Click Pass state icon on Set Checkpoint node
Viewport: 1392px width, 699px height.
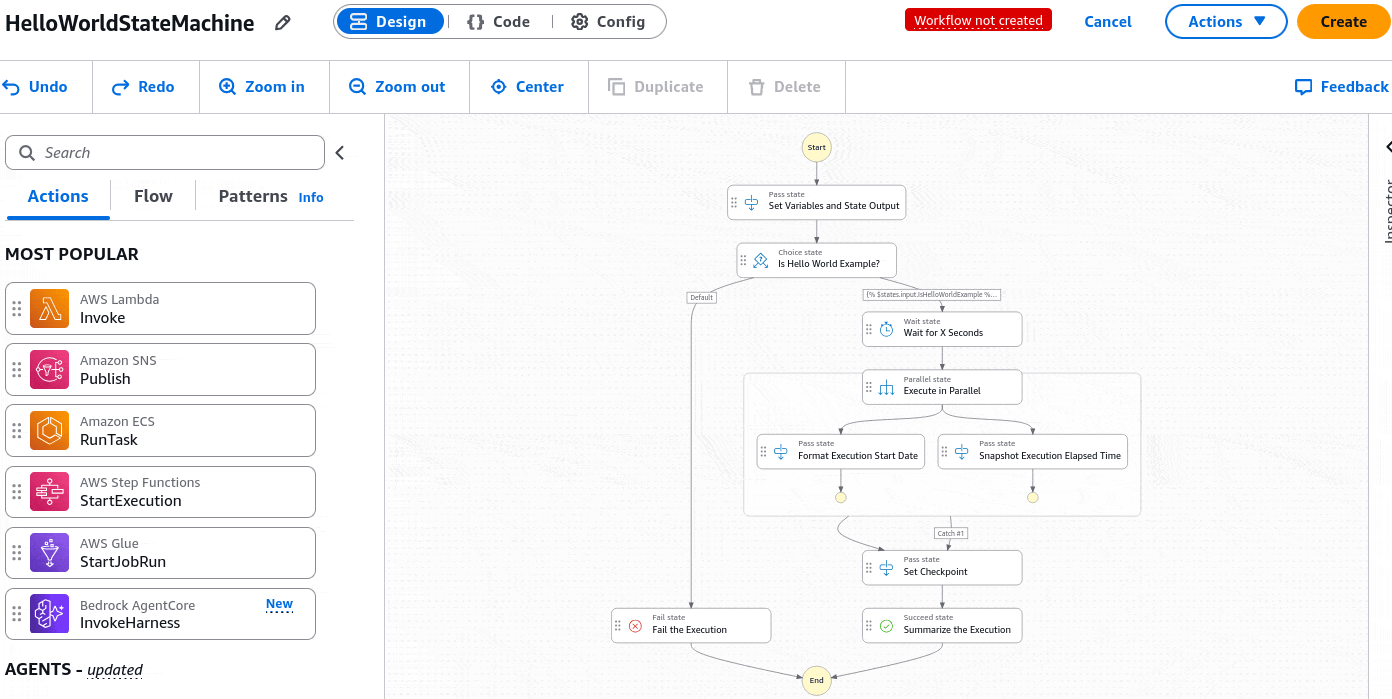coord(886,568)
